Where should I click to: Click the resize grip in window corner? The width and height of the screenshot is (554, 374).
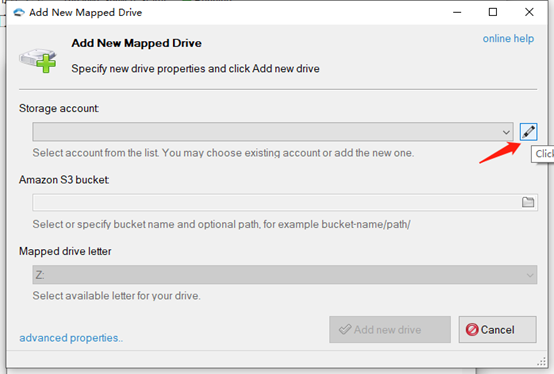click(541, 361)
